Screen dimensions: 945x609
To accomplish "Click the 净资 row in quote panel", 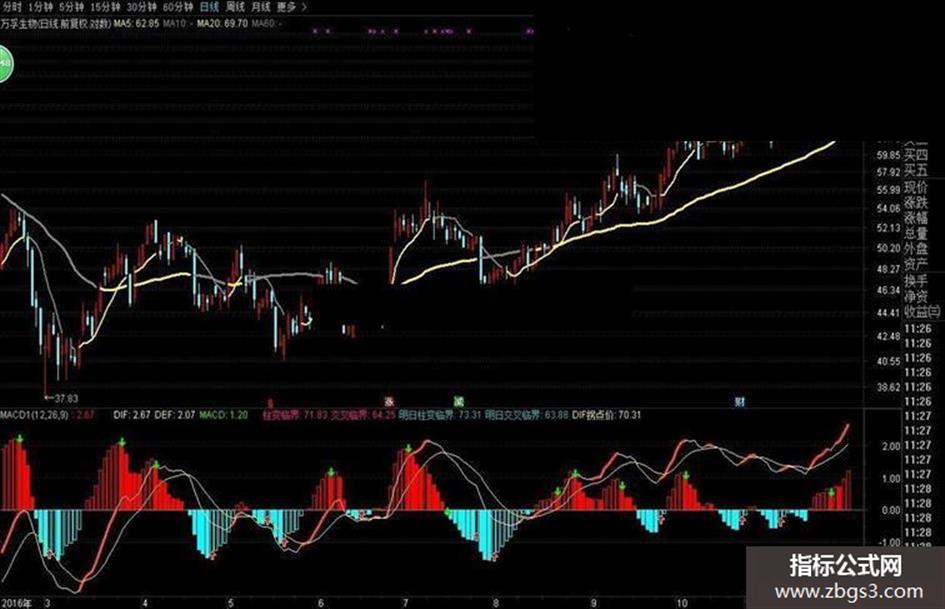I will coord(915,296).
